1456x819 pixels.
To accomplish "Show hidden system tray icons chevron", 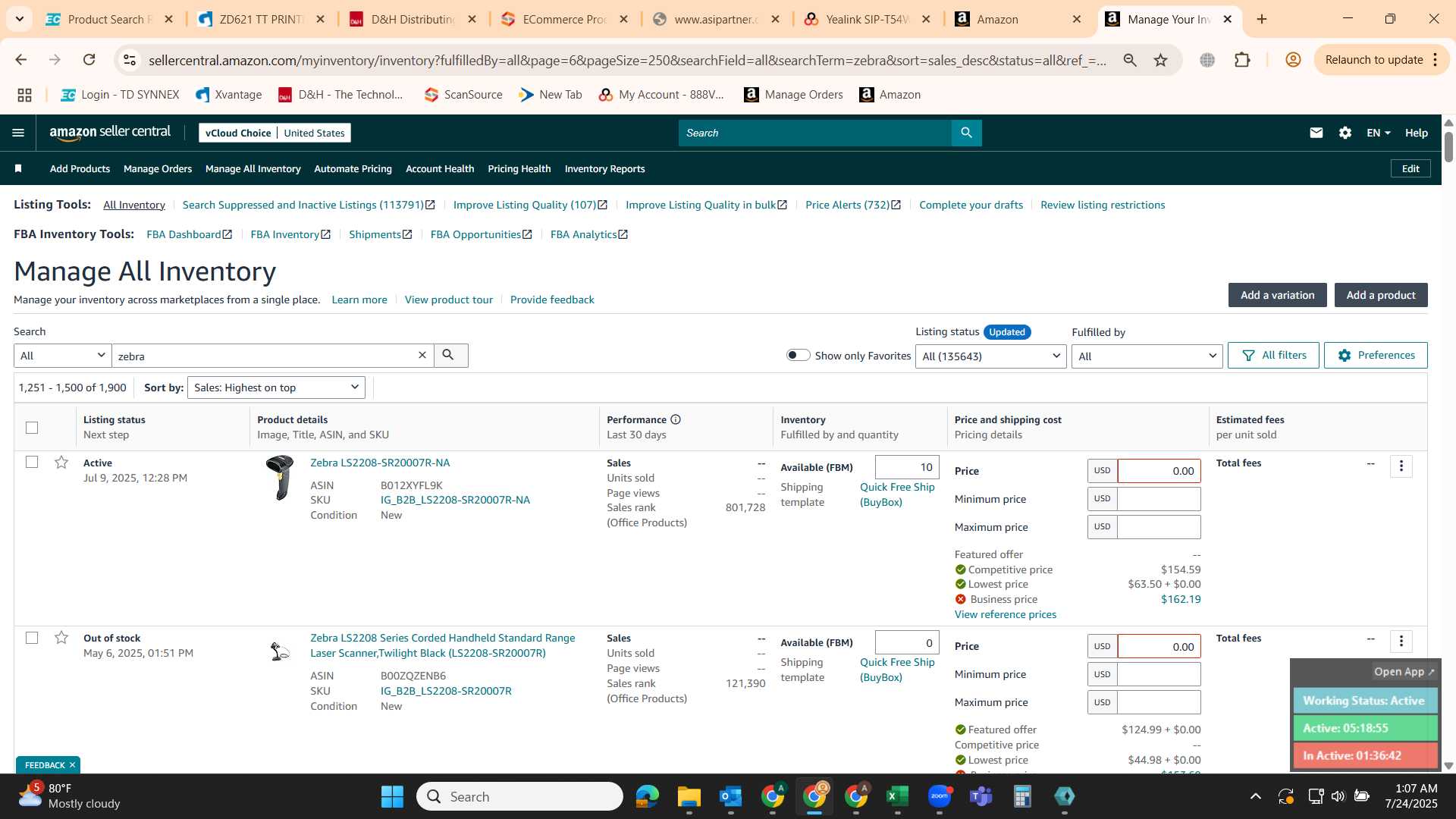I will 1256,796.
